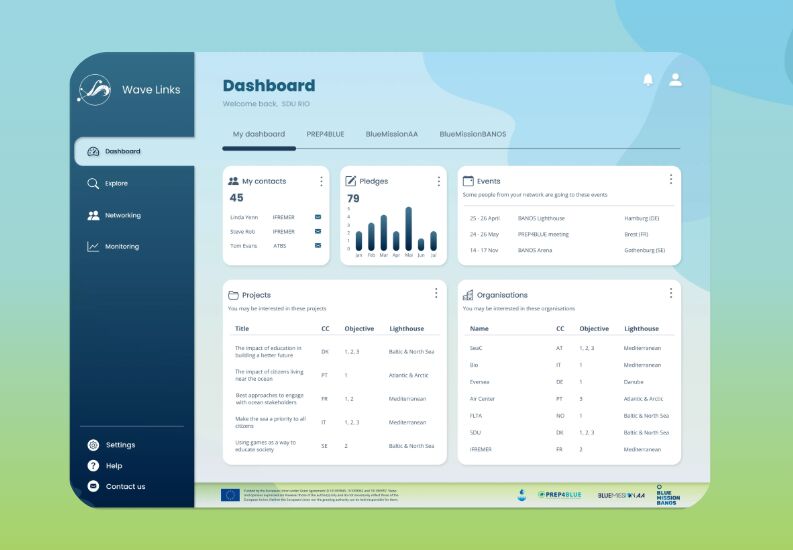The height and width of the screenshot is (550, 793).
Task: Click the Projects Title column header
Action: tap(242, 329)
